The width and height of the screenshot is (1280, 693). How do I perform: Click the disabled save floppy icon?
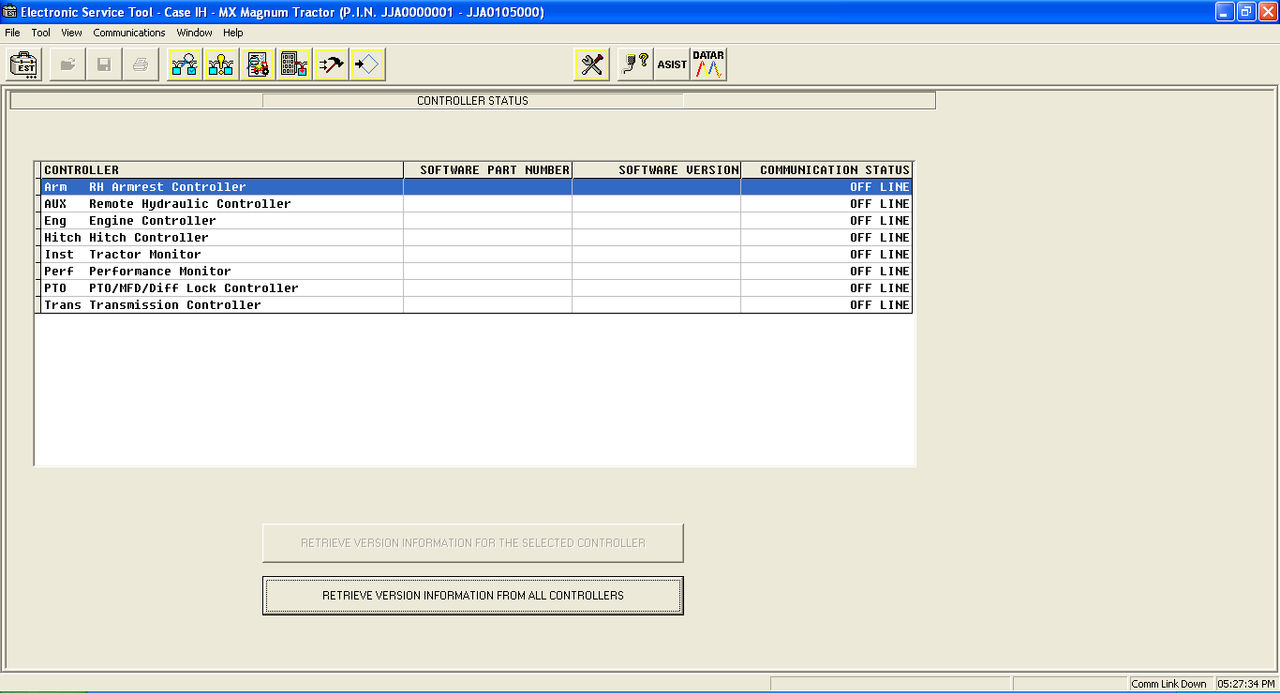tap(104, 65)
